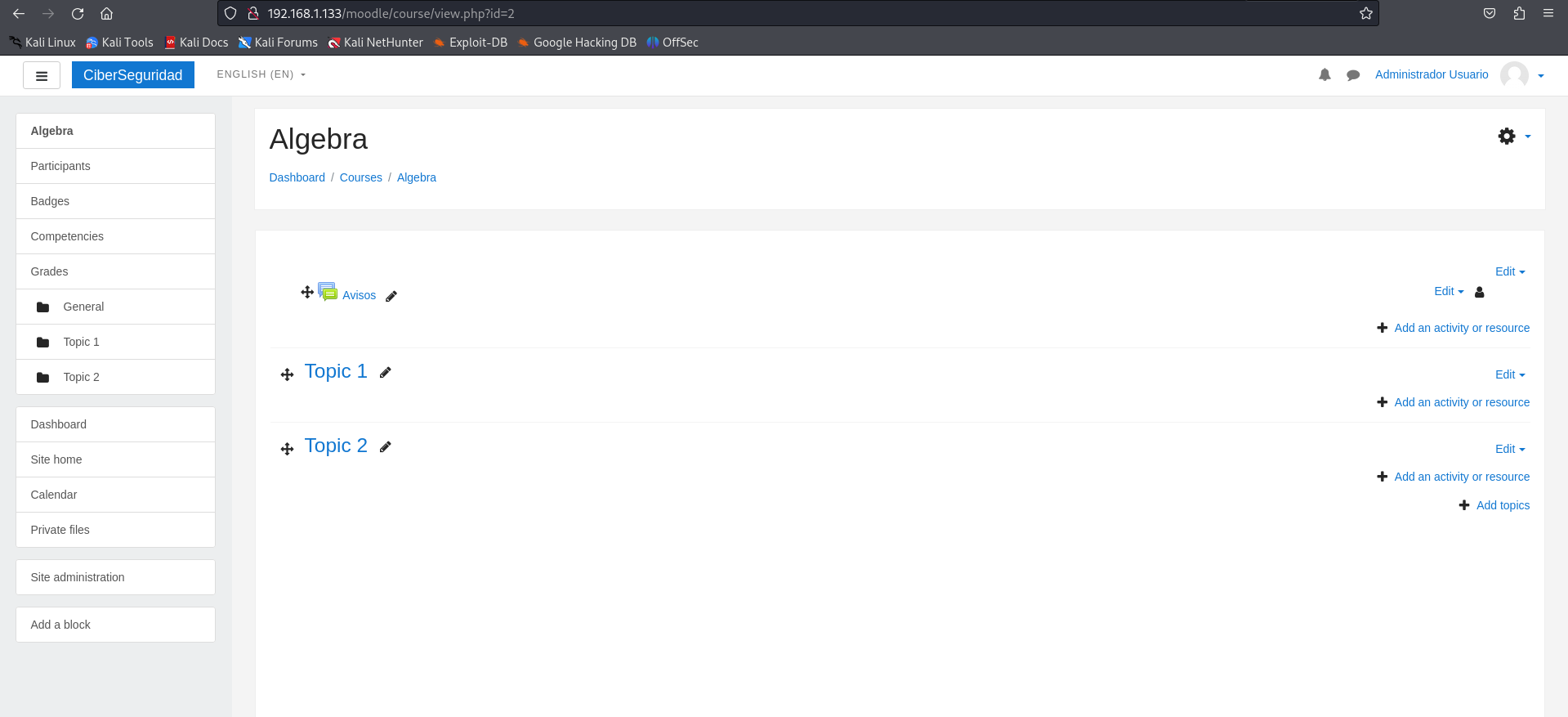Click the pencil icon next to Avisos

[391, 296]
